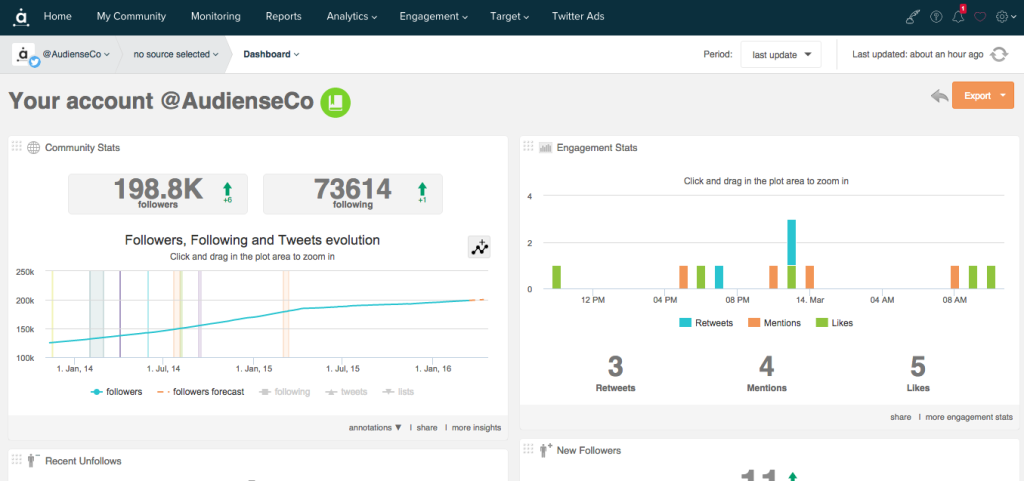Open the more insights link

477,427
